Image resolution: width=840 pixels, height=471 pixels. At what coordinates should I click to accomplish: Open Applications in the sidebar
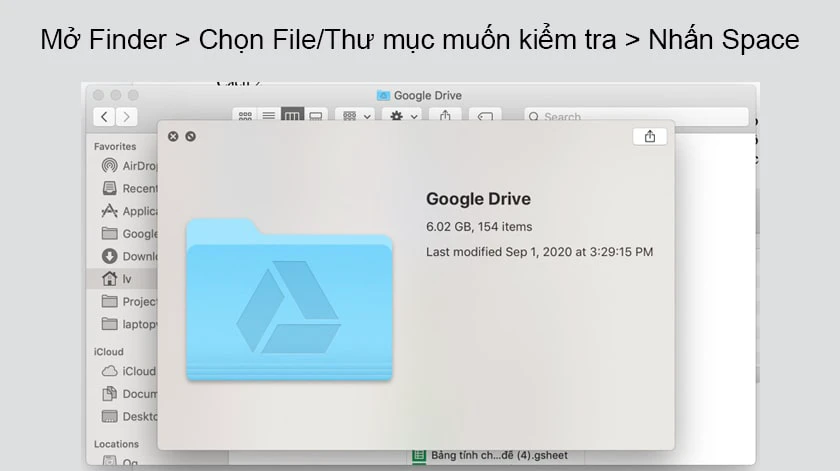point(129,211)
